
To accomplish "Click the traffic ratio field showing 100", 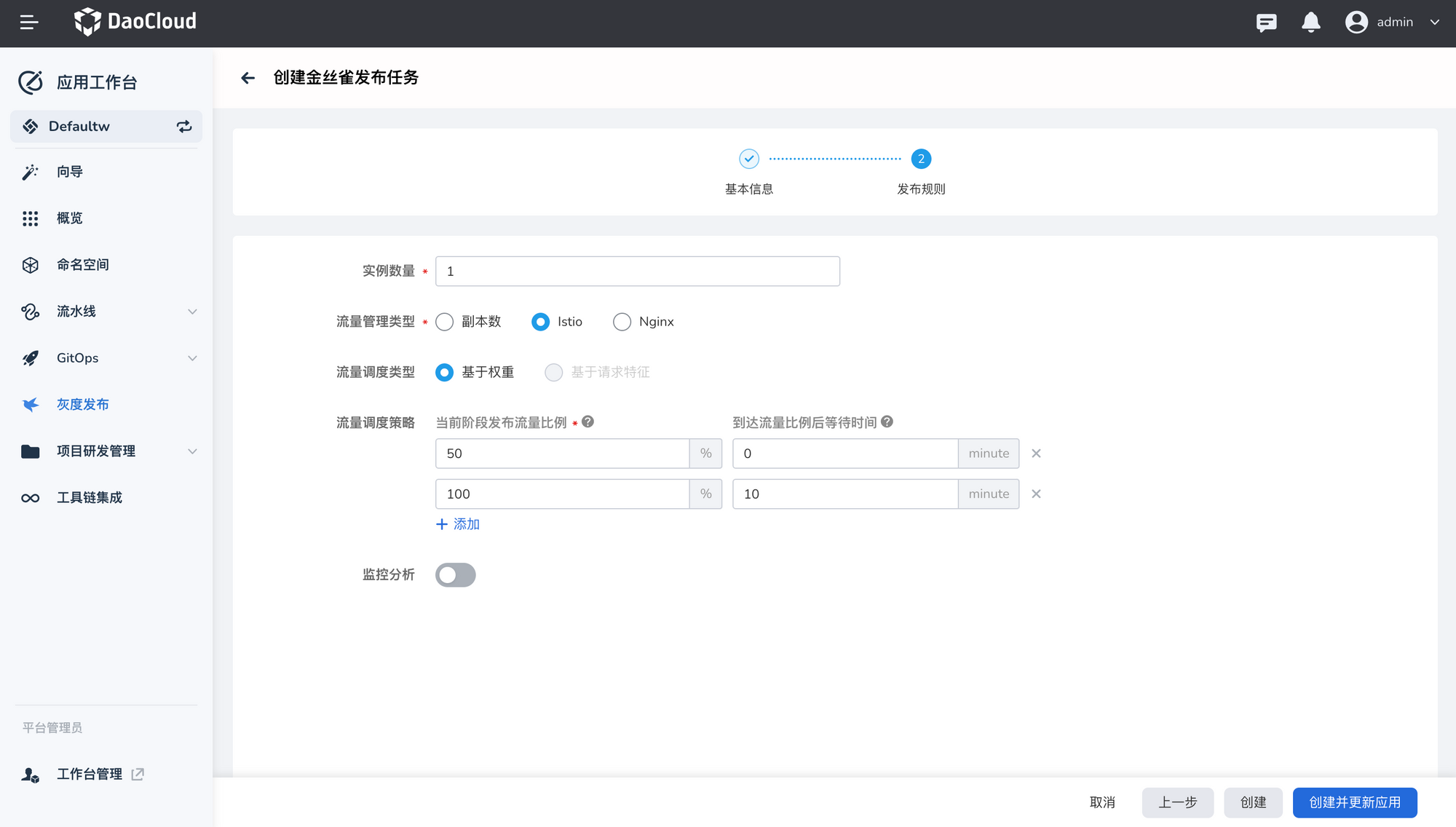I will (x=562, y=494).
